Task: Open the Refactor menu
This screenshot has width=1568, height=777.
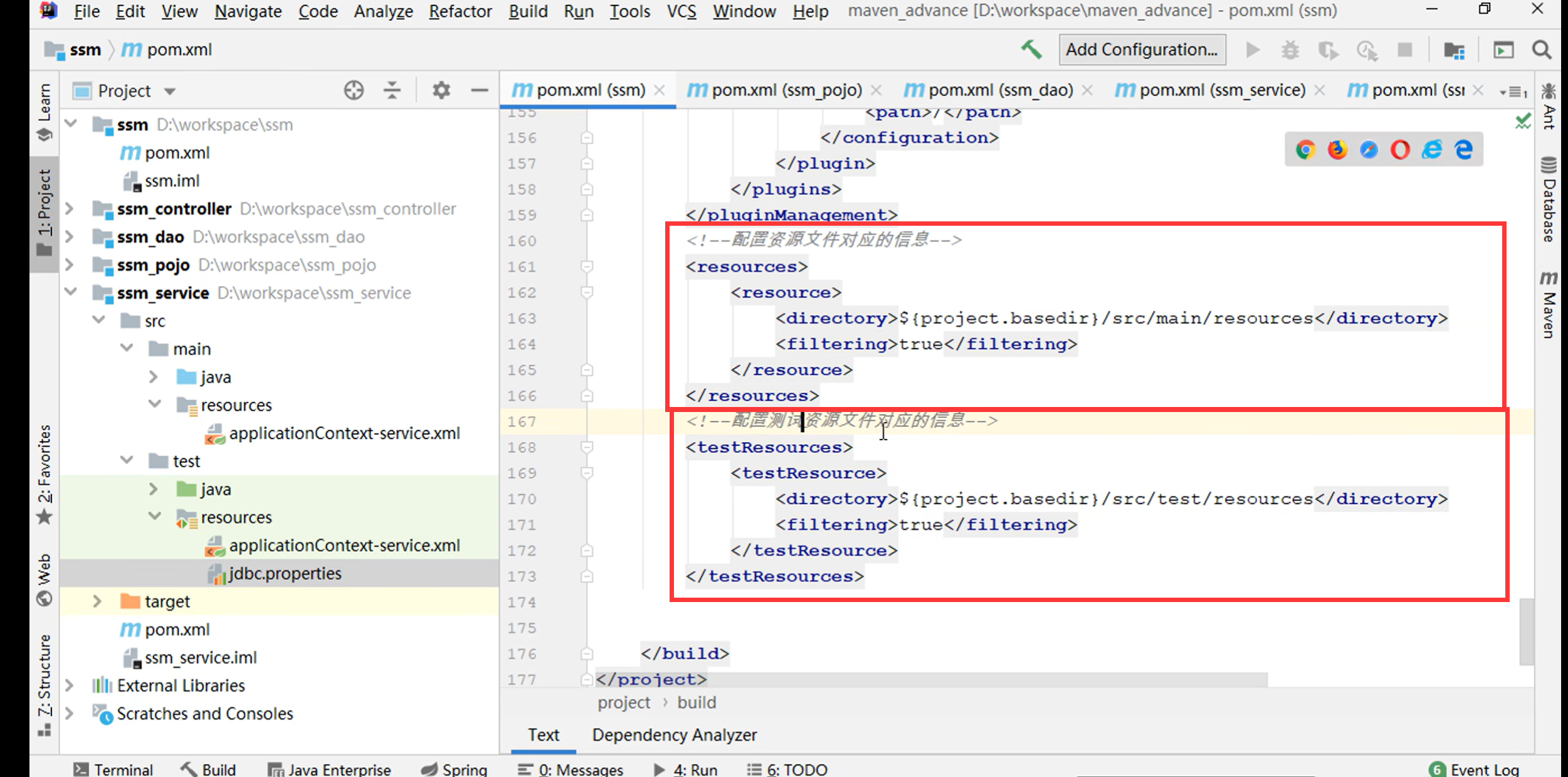Action: [460, 11]
